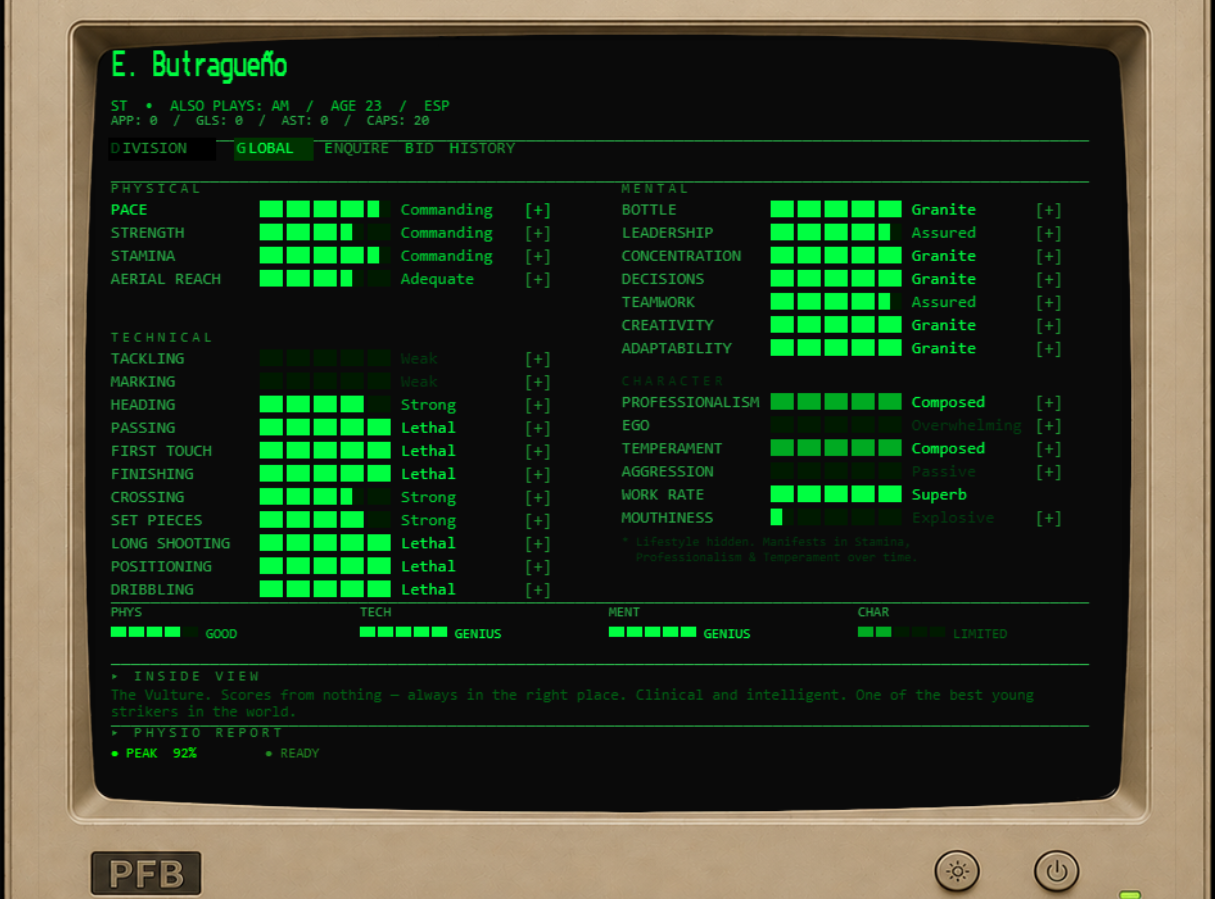Image resolution: width=1215 pixels, height=899 pixels.
Task: Expand the DRIBBLING attribute [+]
Action: pos(538,590)
